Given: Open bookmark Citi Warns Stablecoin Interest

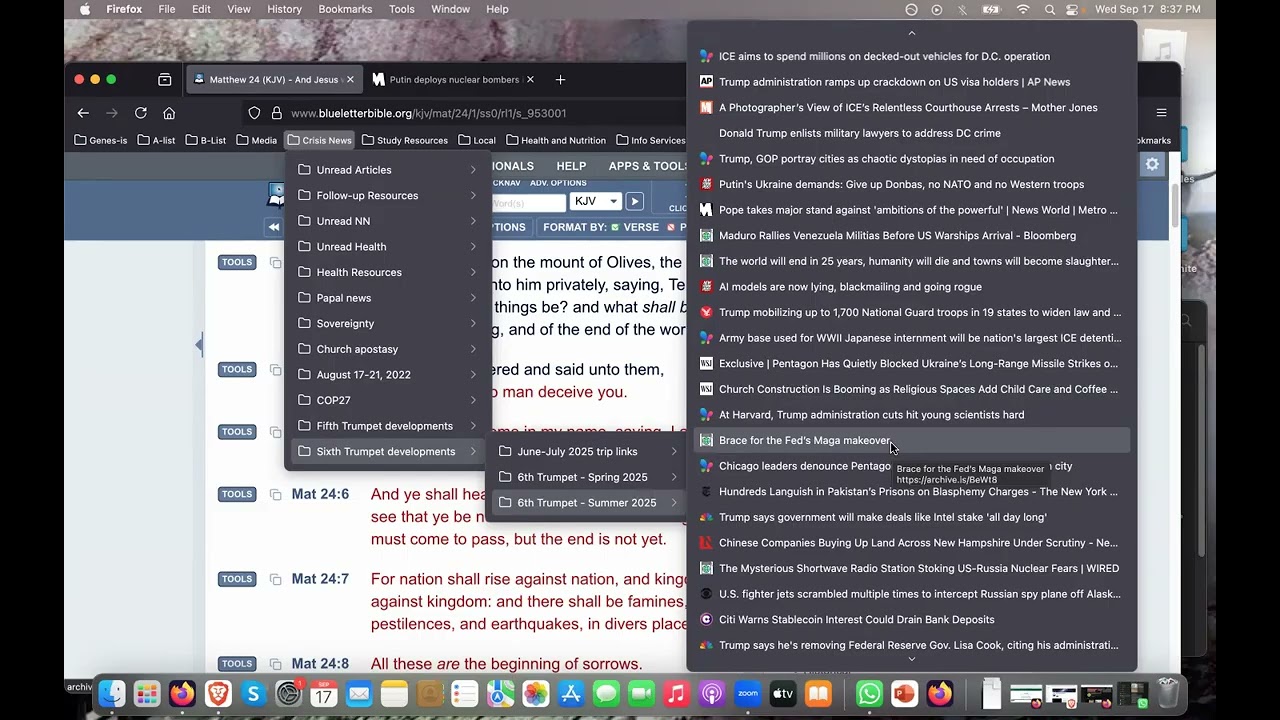Looking at the screenshot, I should click(x=911, y=619).
